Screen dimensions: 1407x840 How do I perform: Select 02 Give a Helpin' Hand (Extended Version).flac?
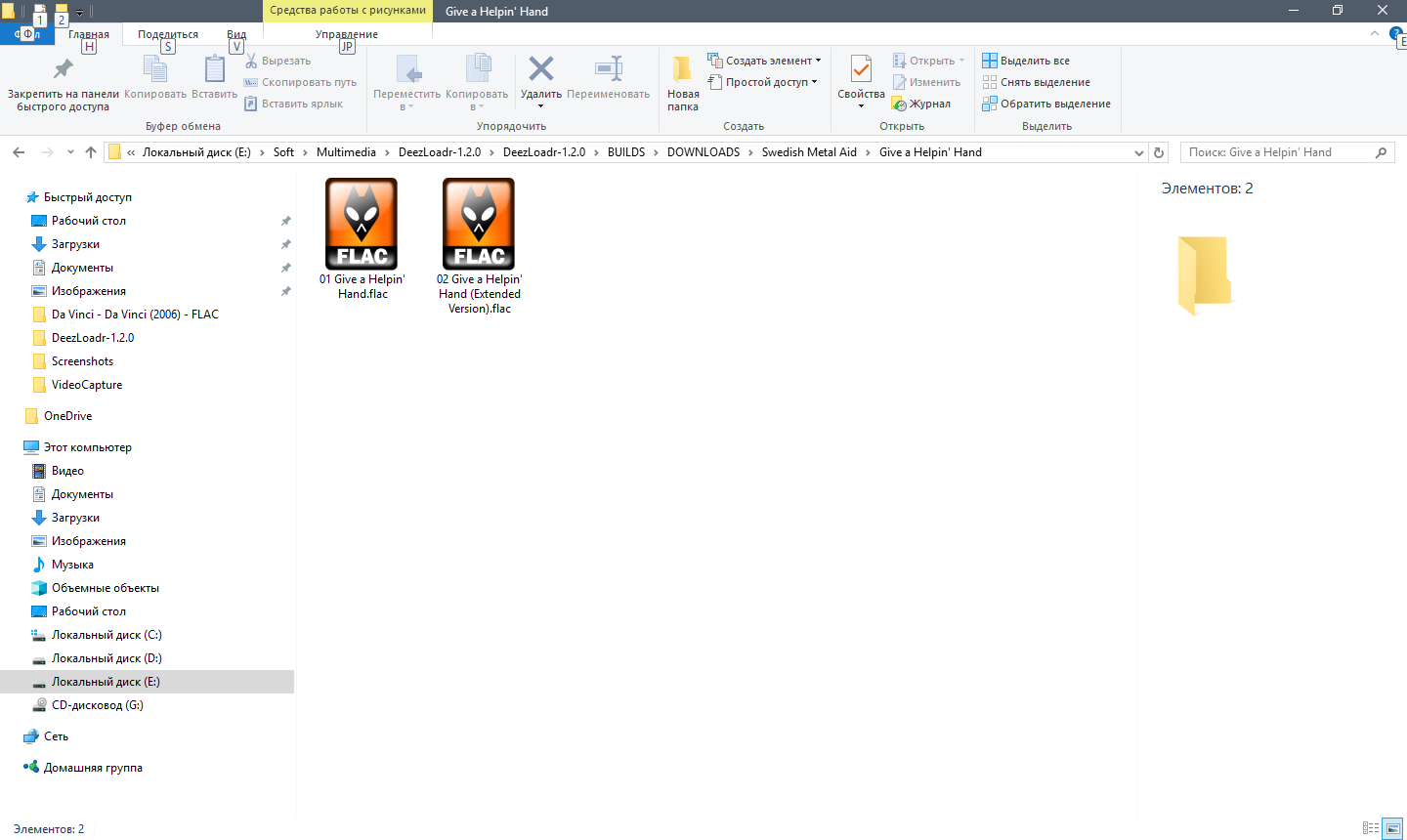(x=479, y=246)
